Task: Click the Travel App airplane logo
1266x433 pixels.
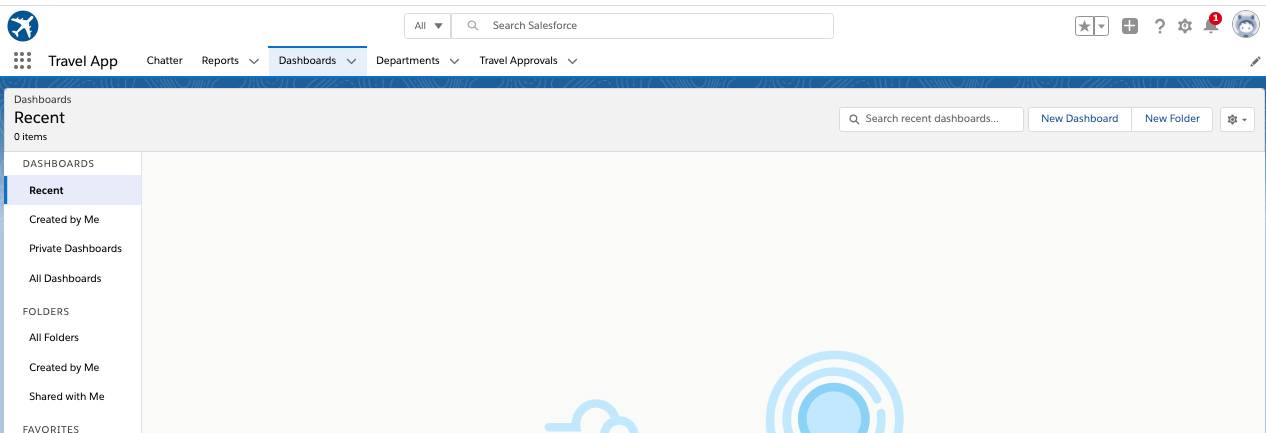Action: coord(22,26)
